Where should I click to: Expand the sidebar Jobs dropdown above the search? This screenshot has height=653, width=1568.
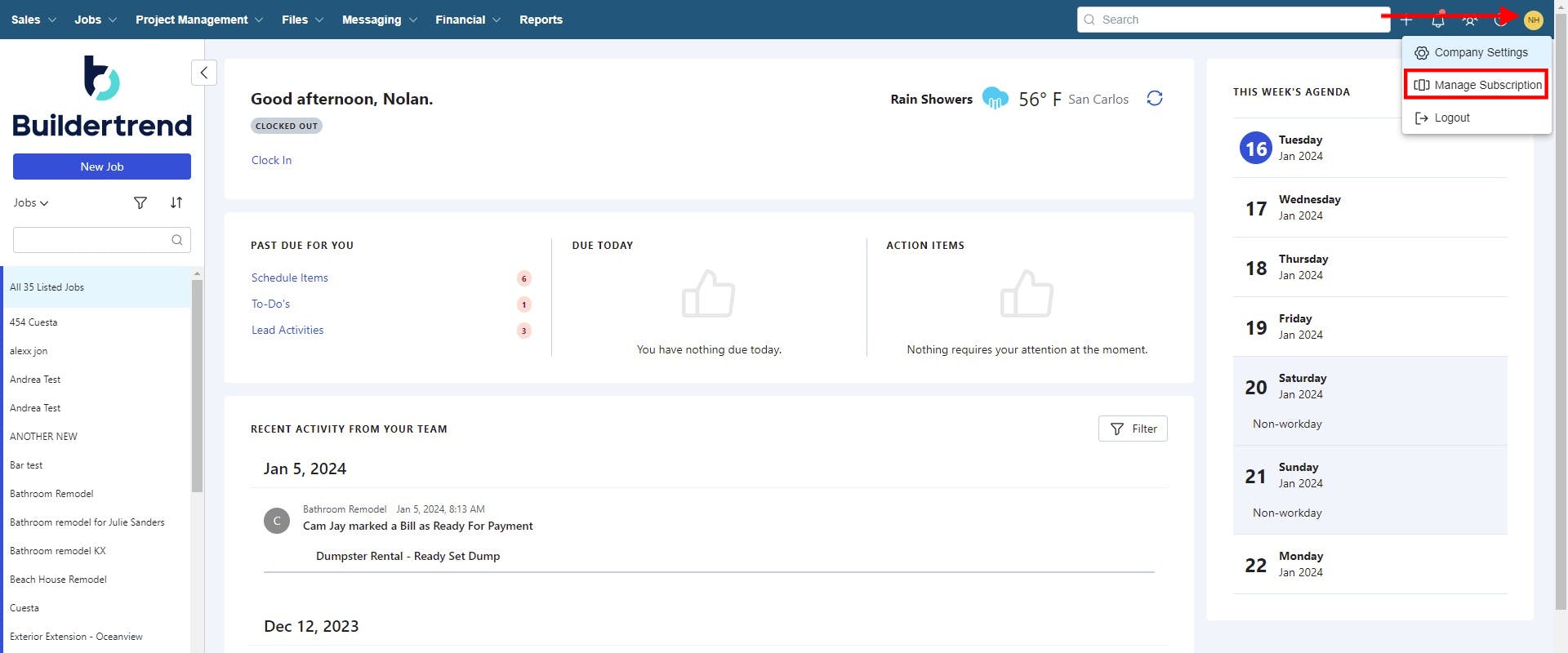tap(31, 203)
